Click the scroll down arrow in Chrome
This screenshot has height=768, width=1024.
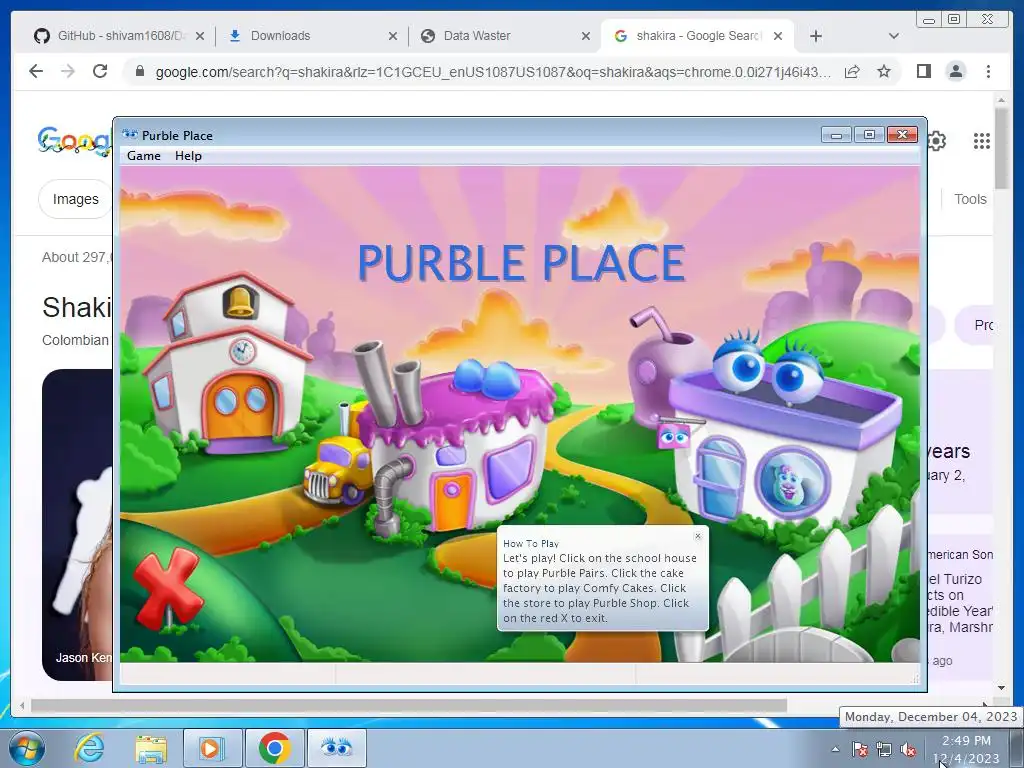pos(1001,688)
